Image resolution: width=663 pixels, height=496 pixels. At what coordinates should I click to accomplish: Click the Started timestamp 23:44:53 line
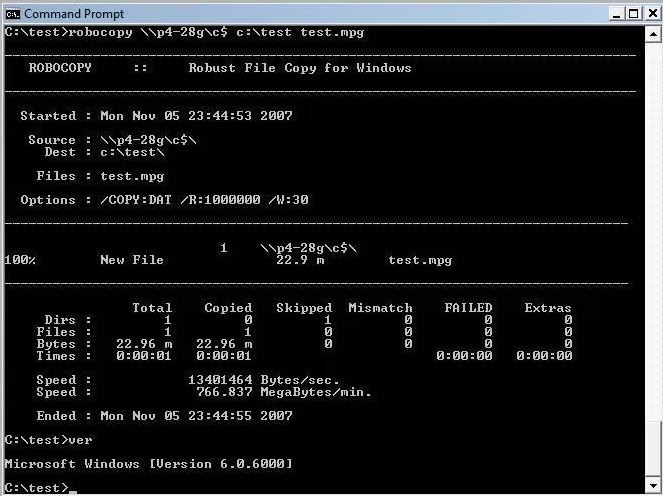156,116
